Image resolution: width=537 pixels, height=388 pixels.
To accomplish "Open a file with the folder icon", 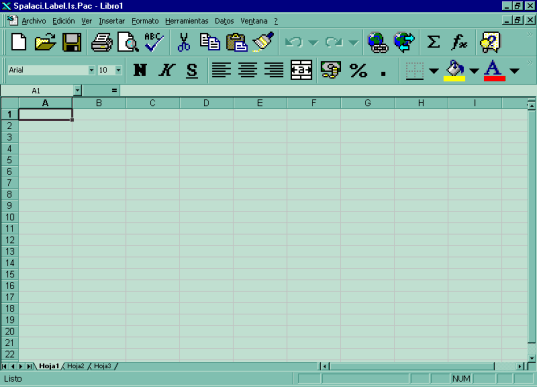I will (46, 42).
